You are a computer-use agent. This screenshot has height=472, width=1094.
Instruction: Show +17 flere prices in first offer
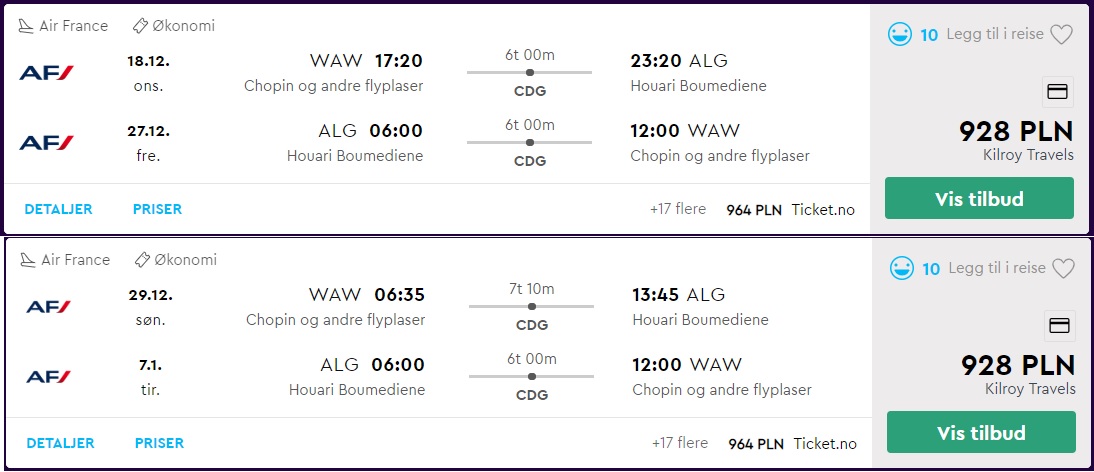pos(677,209)
